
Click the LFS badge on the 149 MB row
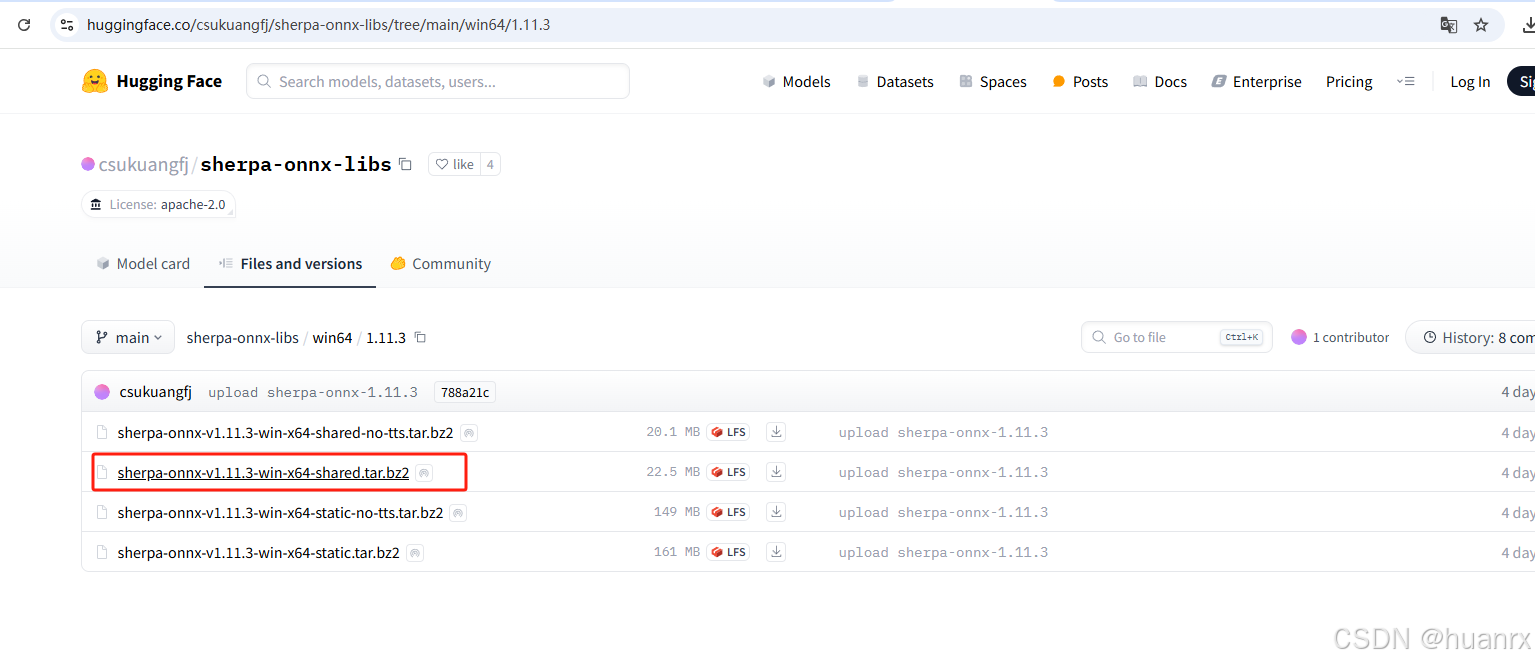tap(728, 512)
